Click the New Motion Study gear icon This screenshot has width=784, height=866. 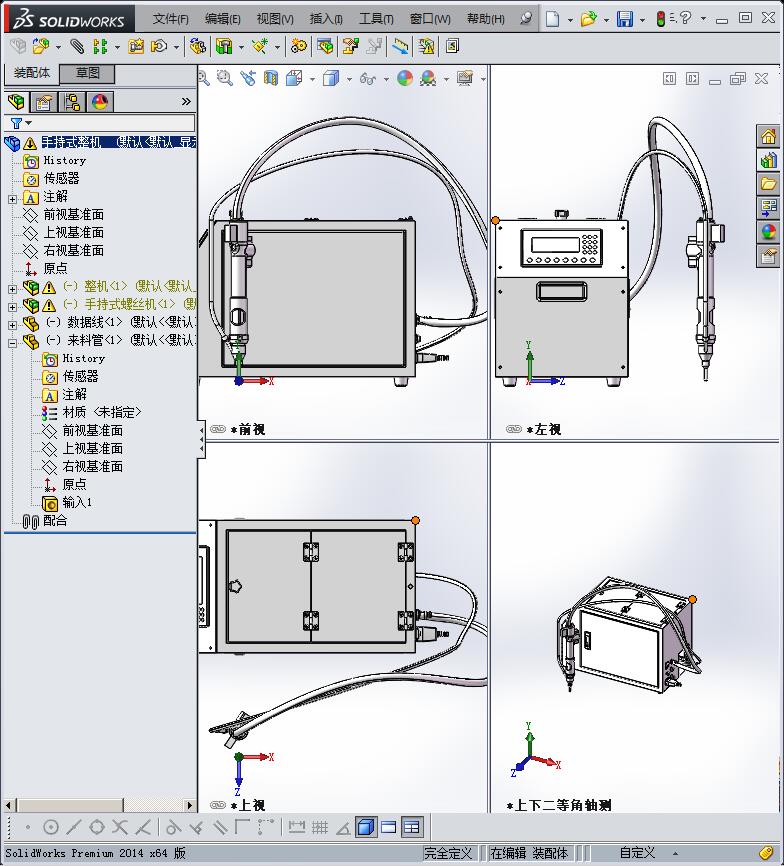[x=299, y=46]
